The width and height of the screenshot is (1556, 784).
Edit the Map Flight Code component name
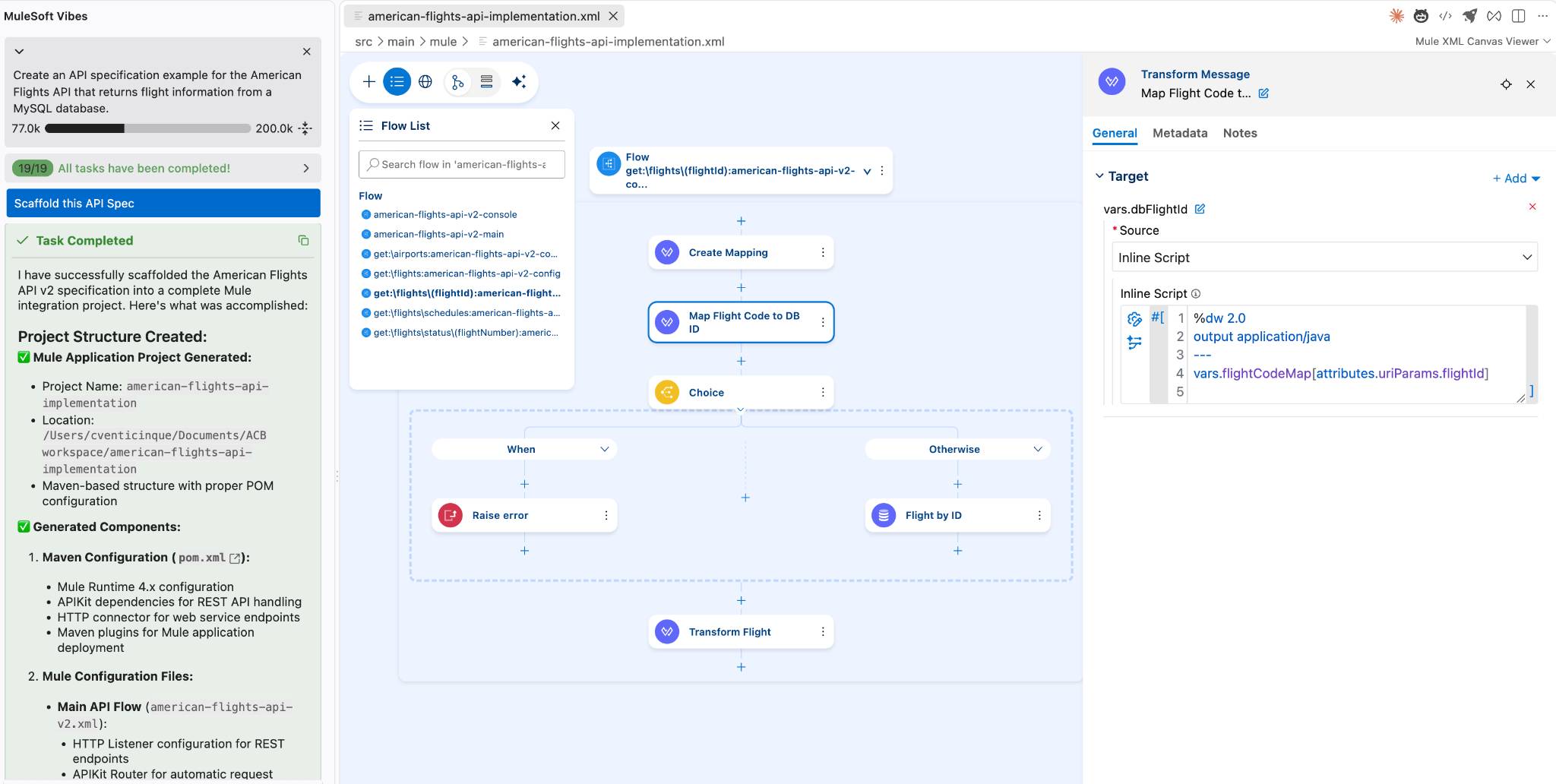pos(1263,93)
